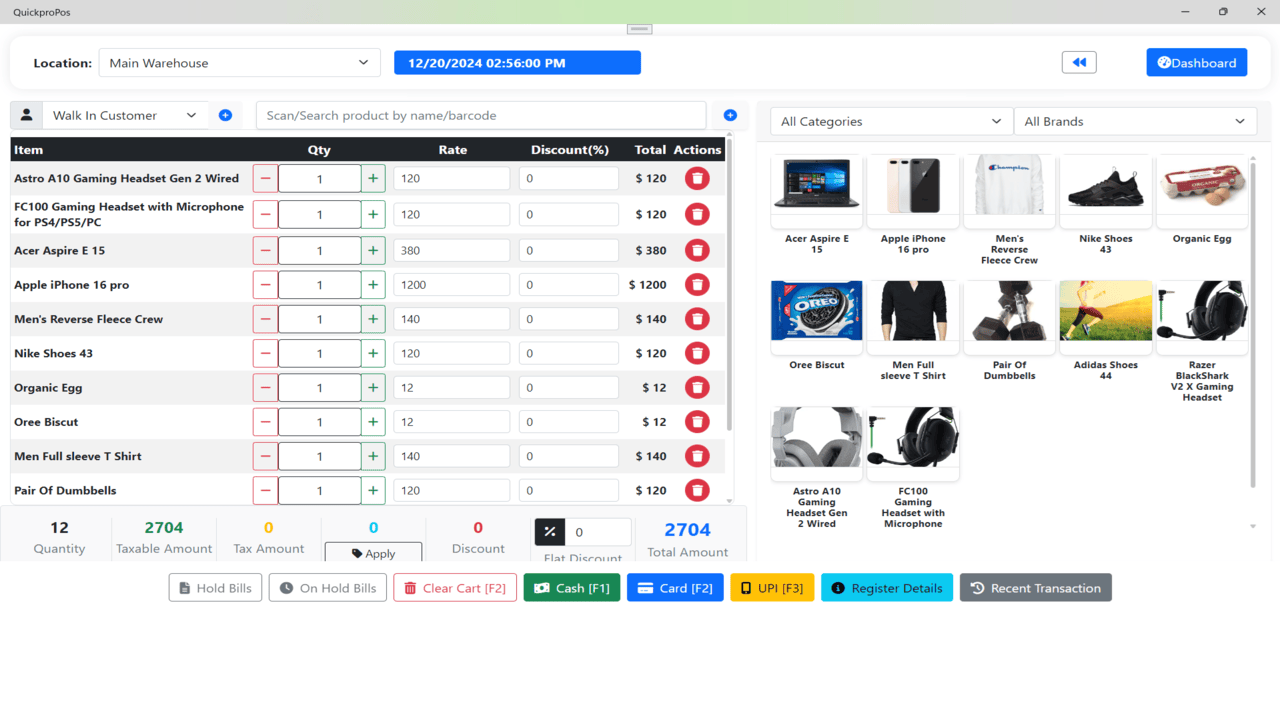This screenshot has height=720, width=1280.
Task: Click plus icon beside product search bar
Action: point(730,115)
